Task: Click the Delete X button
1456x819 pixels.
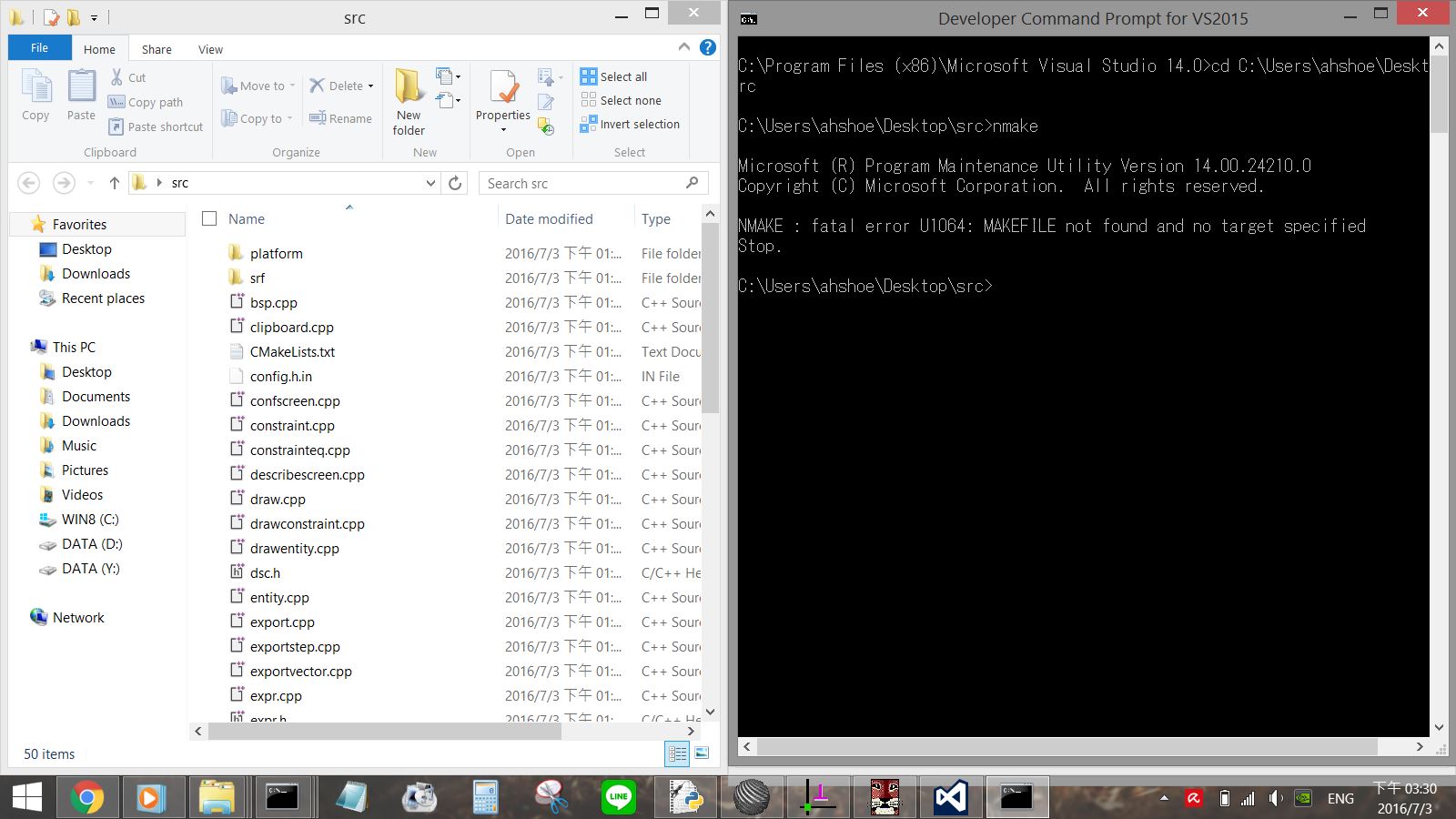Action: tap(335, 86)
